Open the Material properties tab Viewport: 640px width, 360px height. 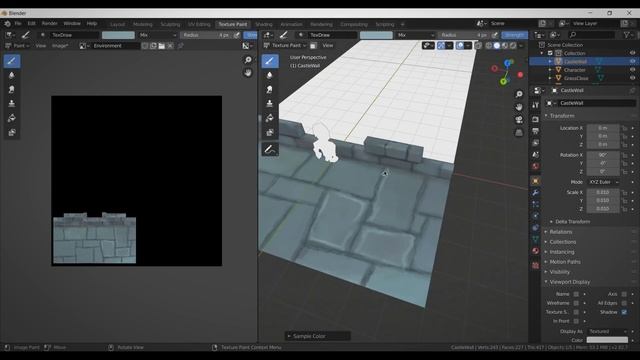[536, 251]
